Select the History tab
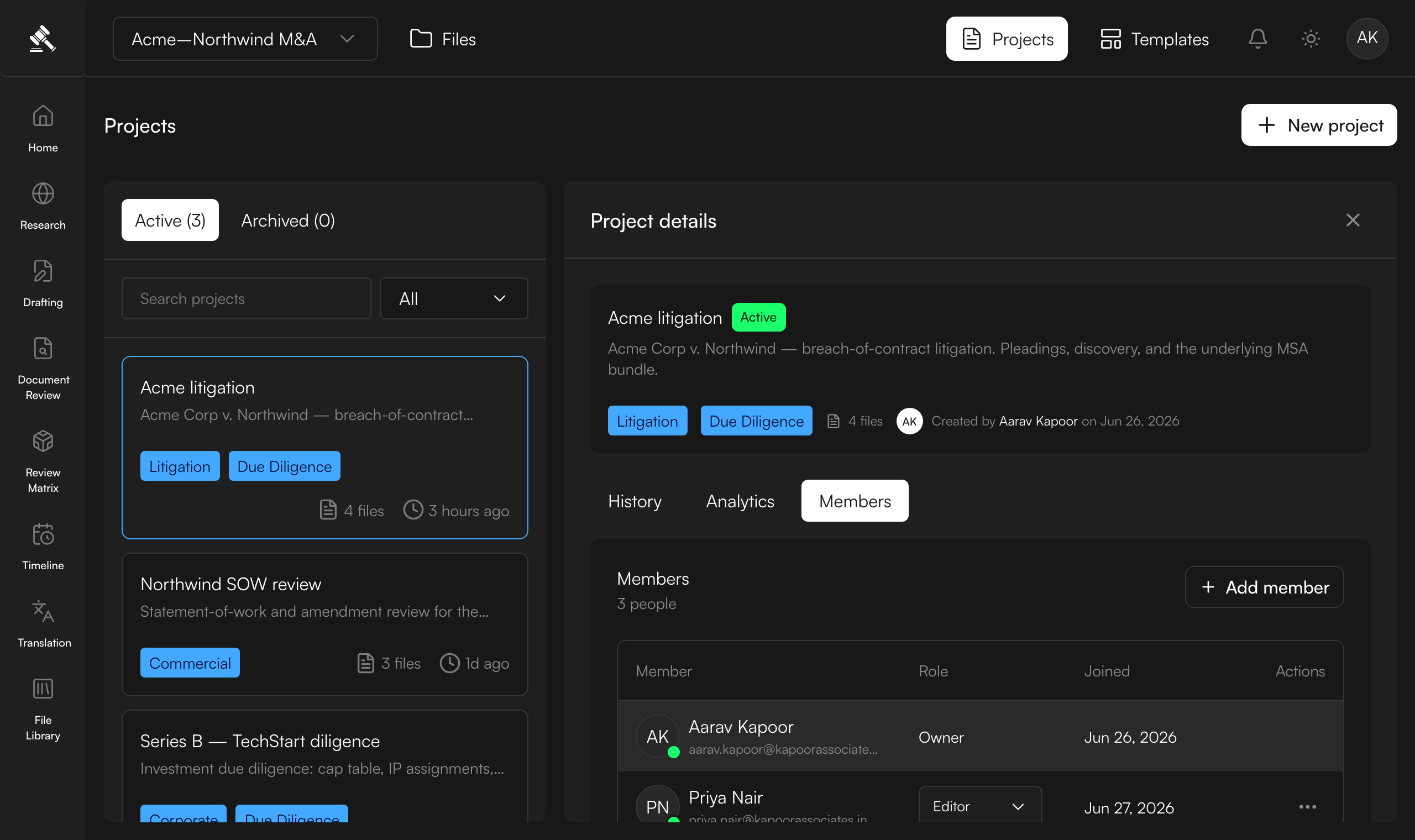The image size is (1415, 840). [635, 501]
